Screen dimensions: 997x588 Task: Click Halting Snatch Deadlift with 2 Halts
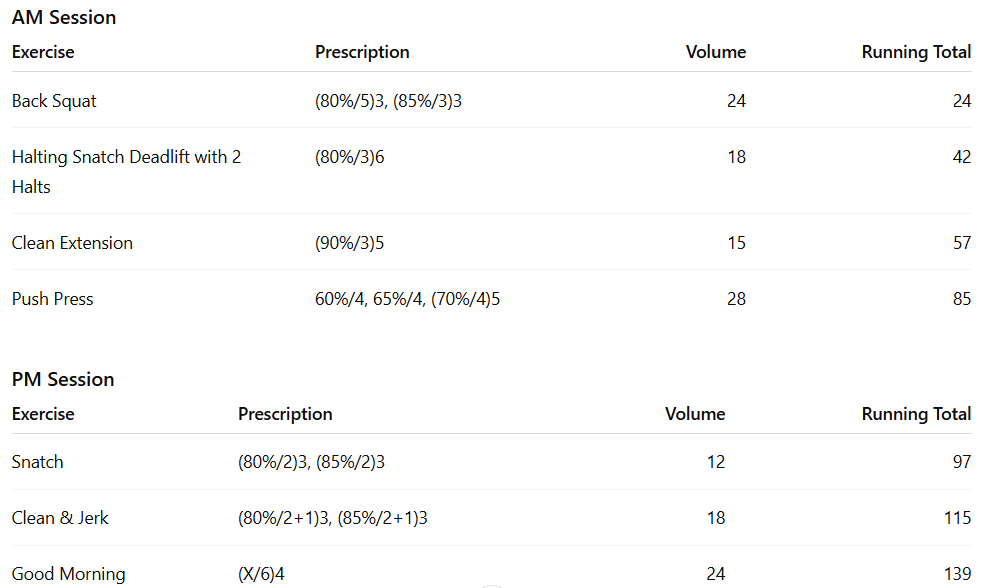point(126,171)
